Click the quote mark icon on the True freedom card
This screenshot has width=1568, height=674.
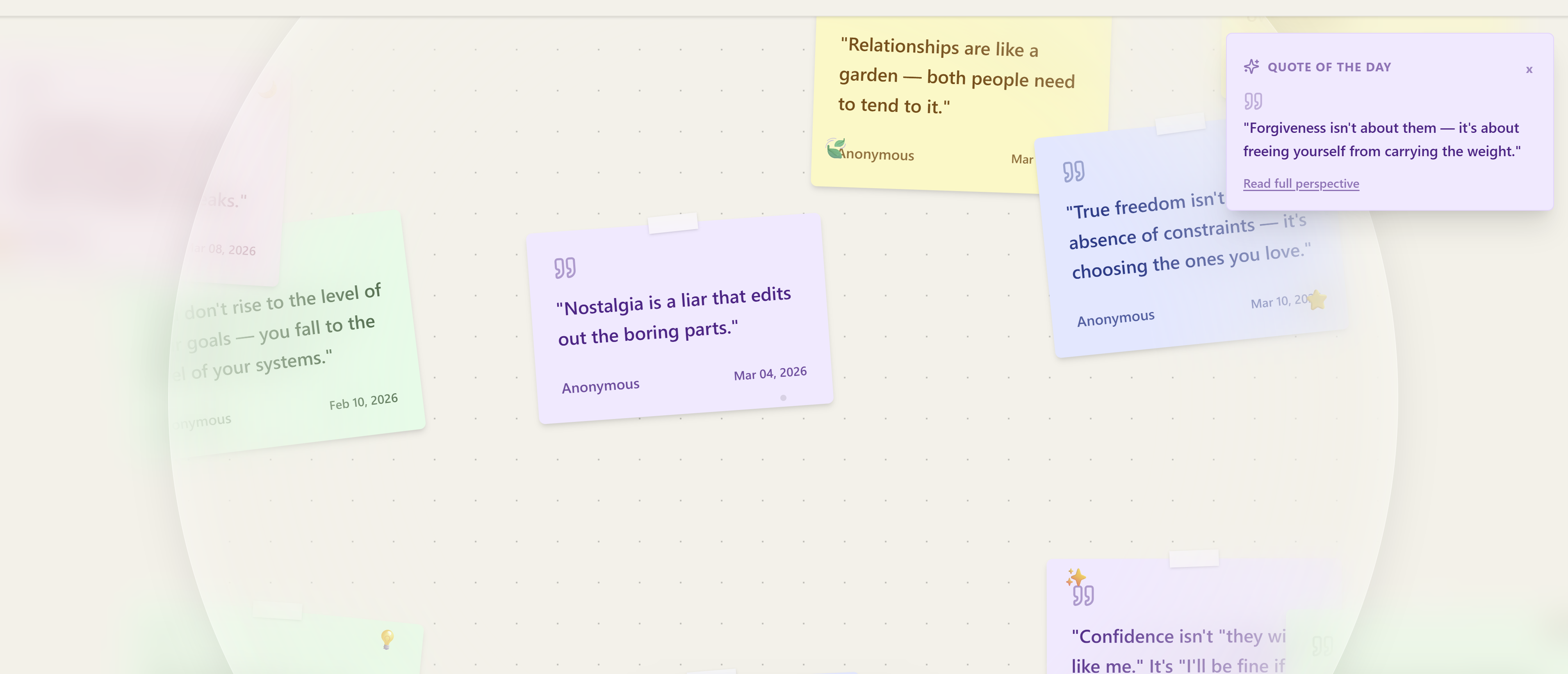point(1073,171)
